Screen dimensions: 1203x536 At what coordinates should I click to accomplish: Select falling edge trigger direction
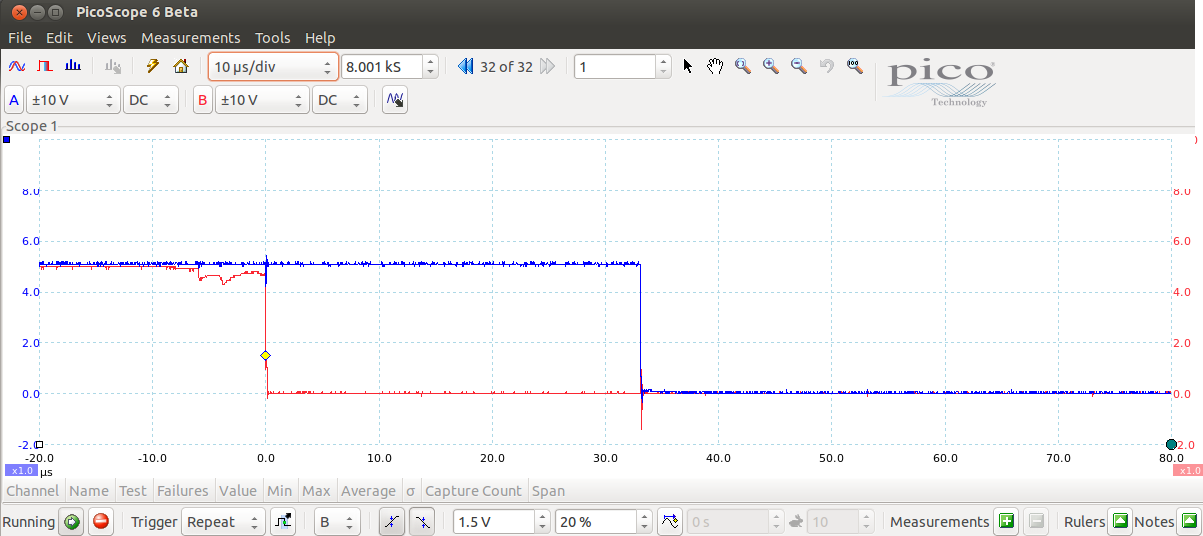[422, 521]
